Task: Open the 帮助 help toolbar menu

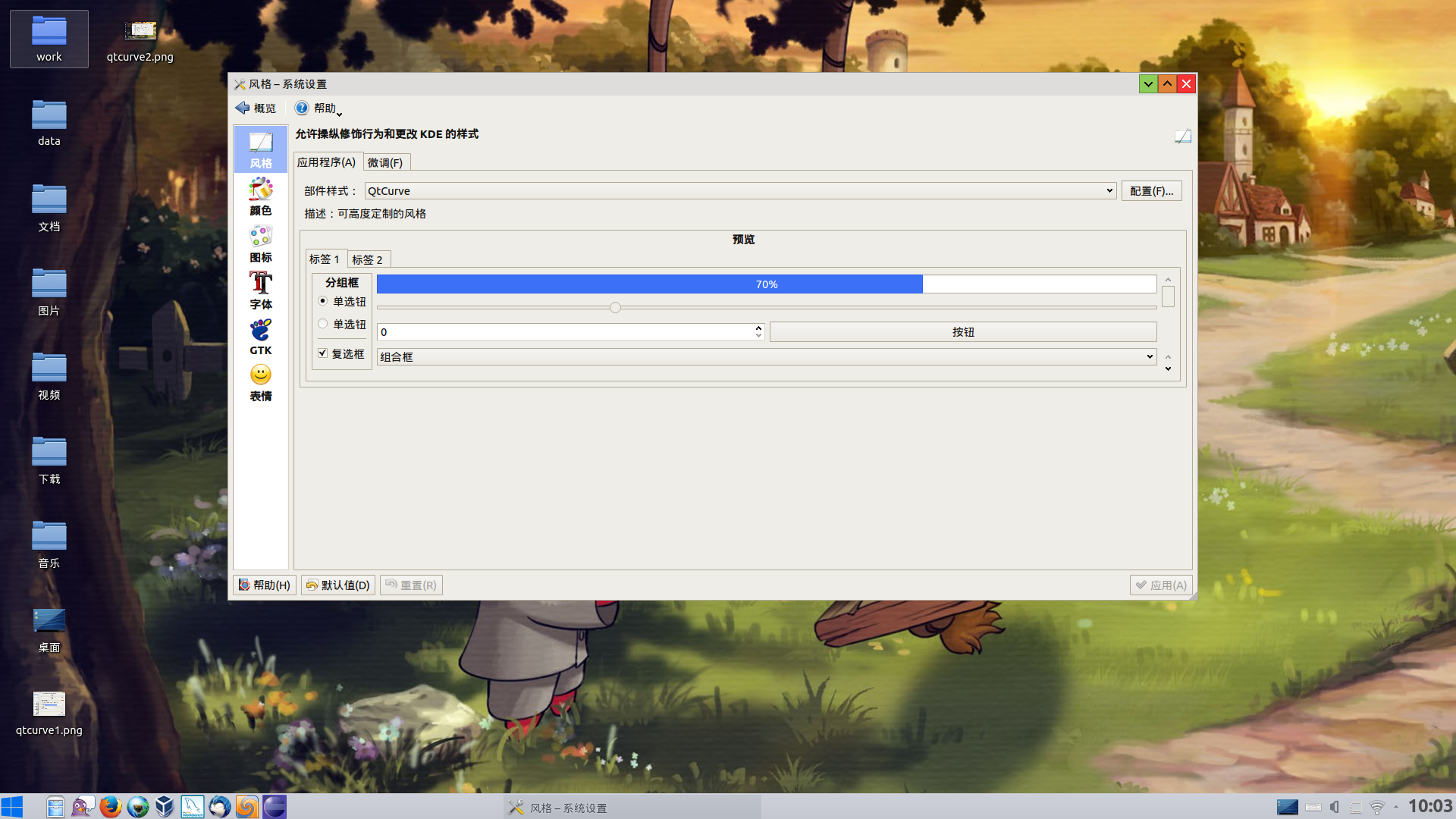Action: point(318,108)
